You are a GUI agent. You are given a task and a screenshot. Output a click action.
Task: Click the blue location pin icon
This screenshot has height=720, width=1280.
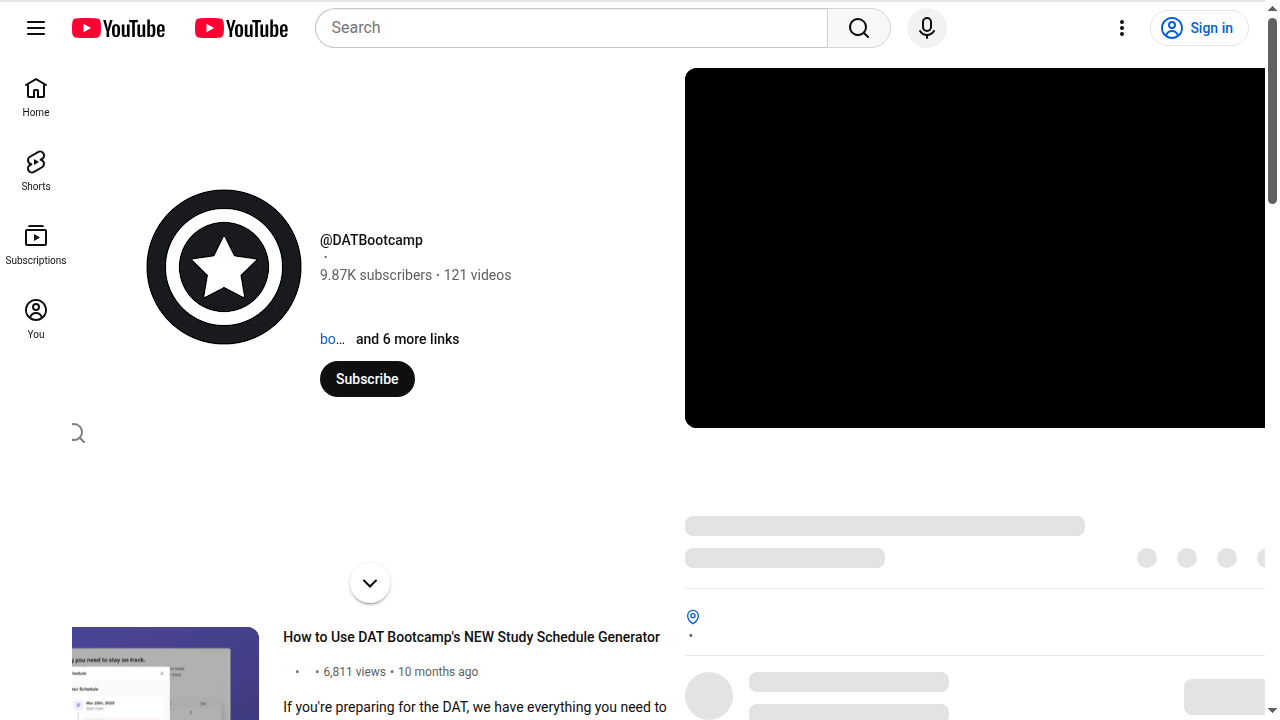click(693, 617)
